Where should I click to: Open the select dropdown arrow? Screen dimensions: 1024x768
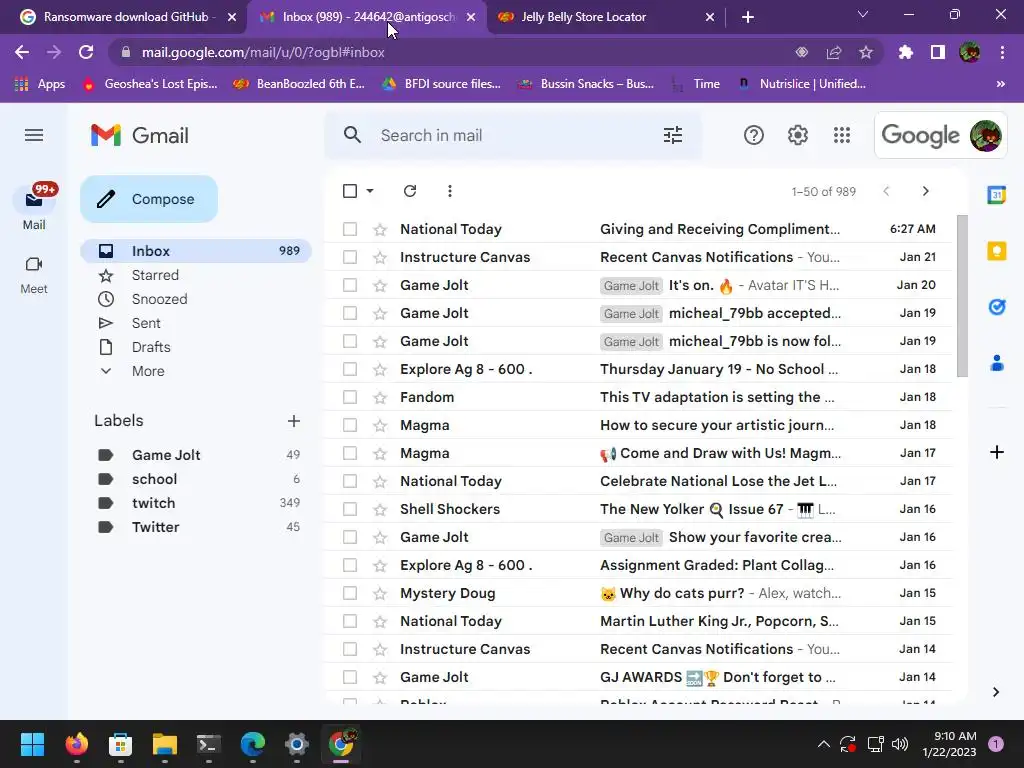coord(370,191)
